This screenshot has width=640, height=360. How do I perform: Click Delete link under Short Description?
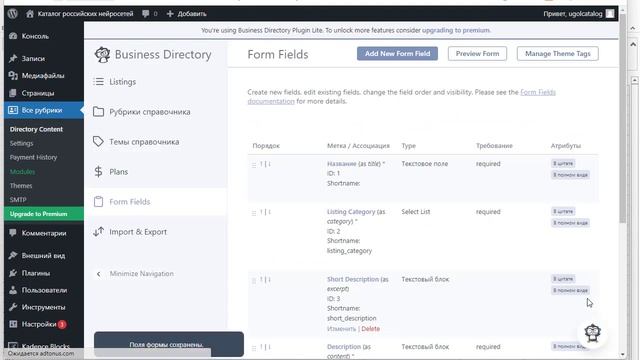click(x=370, y=329)
